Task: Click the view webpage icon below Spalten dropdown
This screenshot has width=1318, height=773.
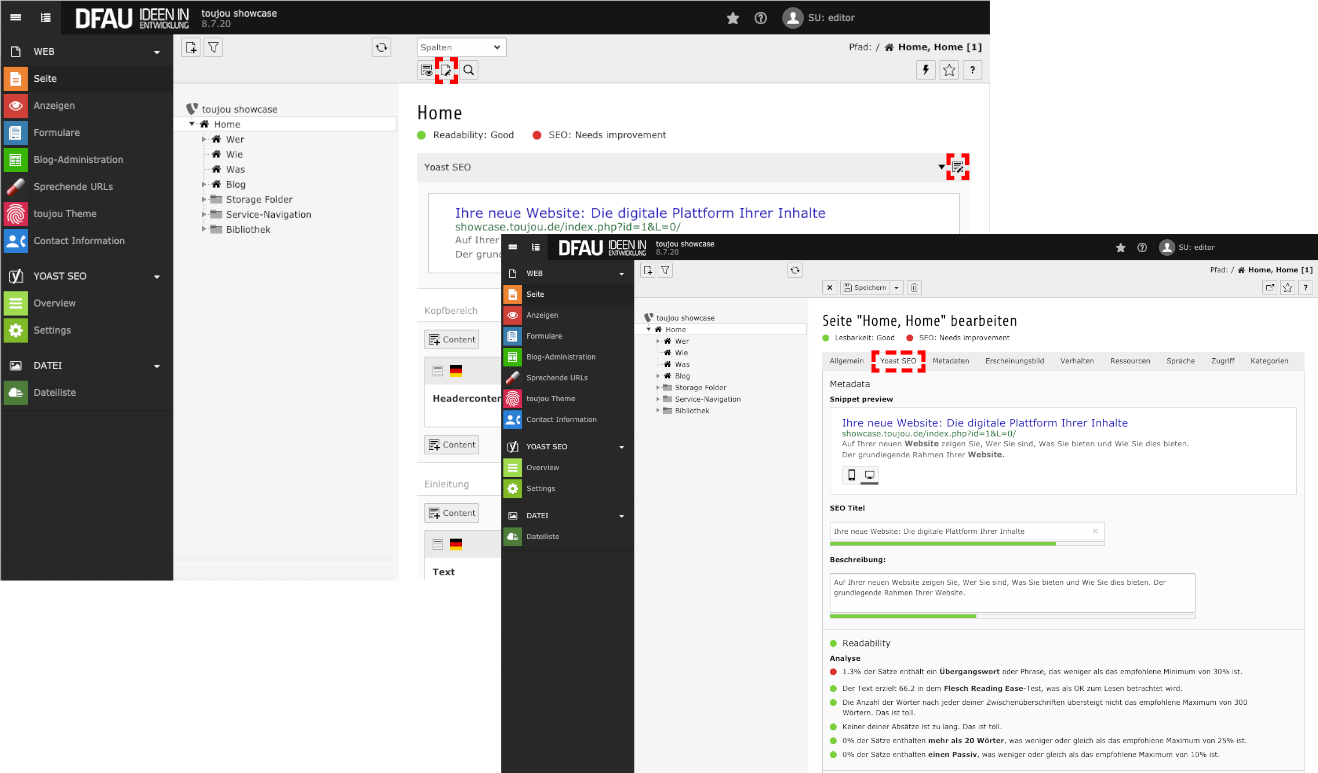Action: tap(427, 70)
